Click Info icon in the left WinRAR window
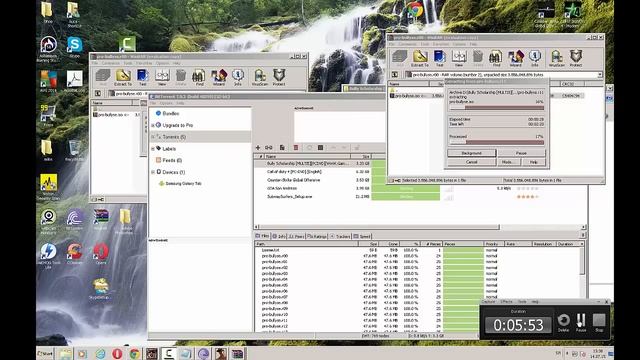This screenshot has height=360, width=640. click(x=238, y=77)
